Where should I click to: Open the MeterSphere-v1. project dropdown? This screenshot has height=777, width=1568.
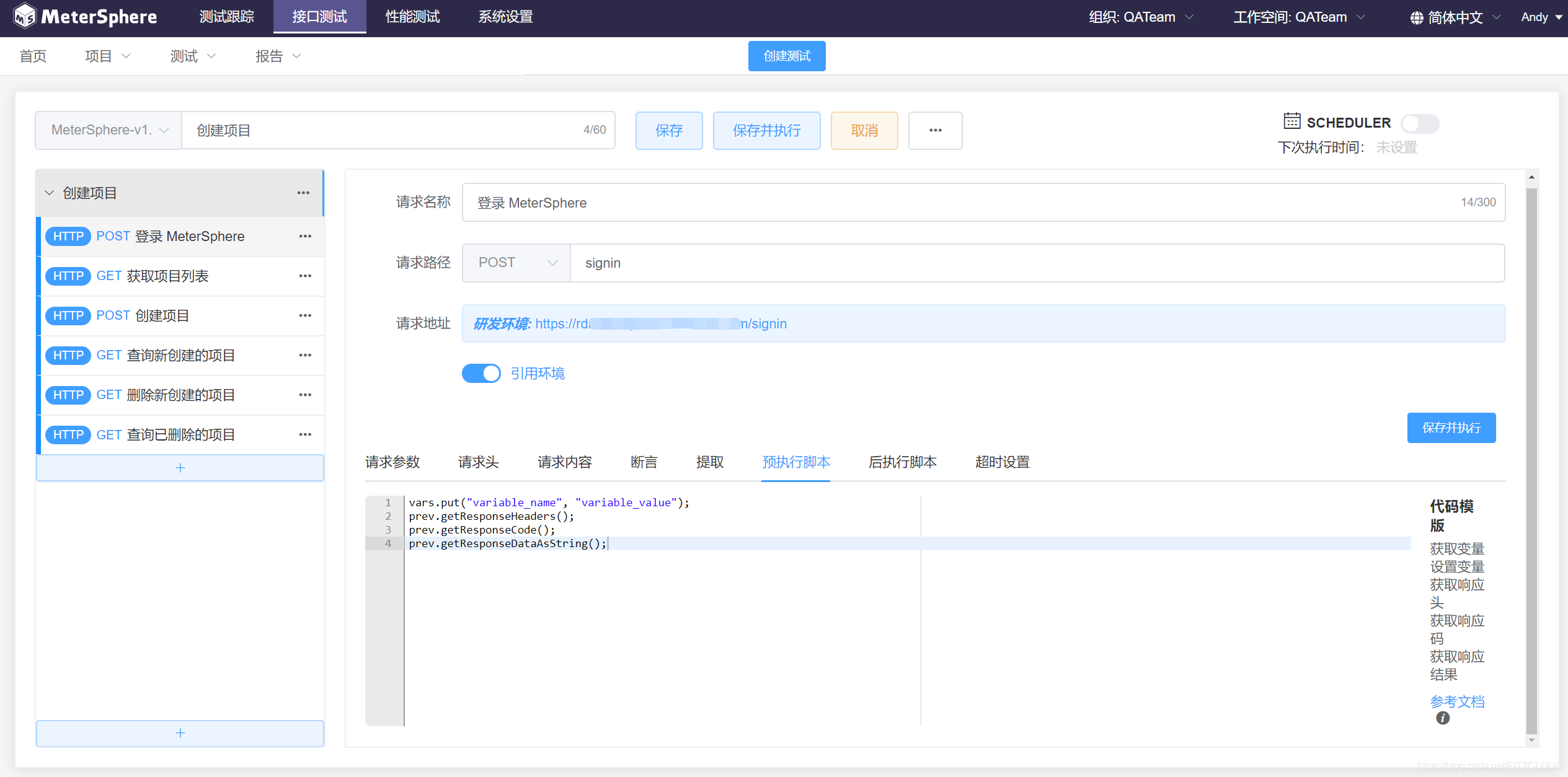click(109, 130)
